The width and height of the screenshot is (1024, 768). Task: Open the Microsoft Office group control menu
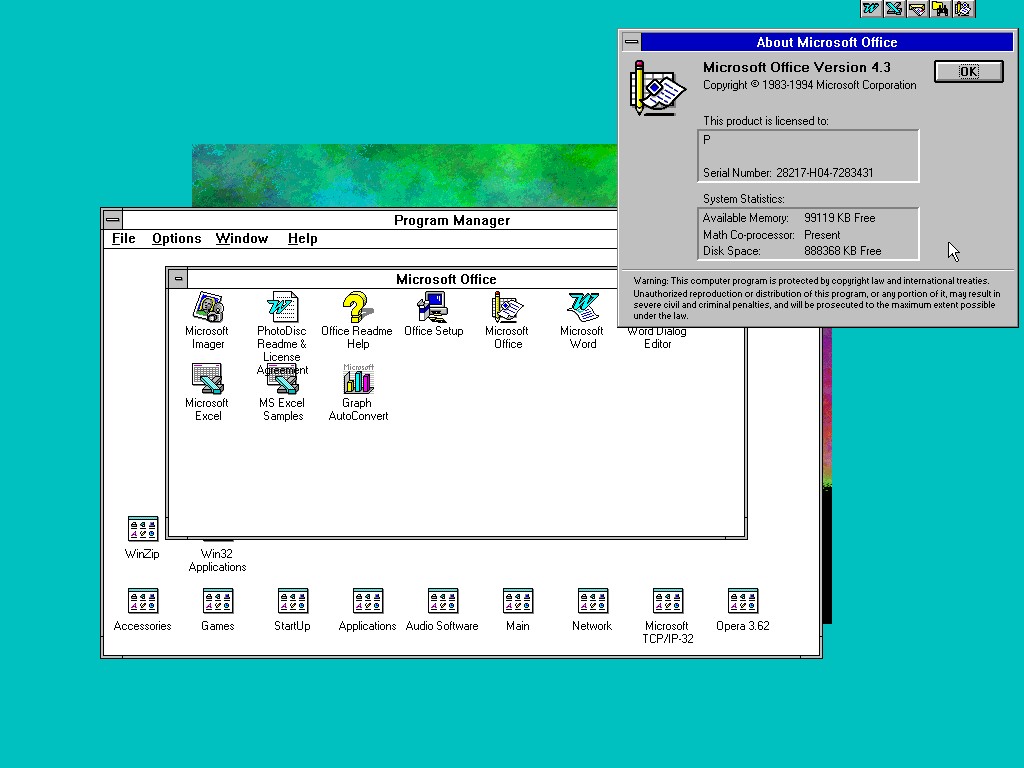[x=178, y=279]
